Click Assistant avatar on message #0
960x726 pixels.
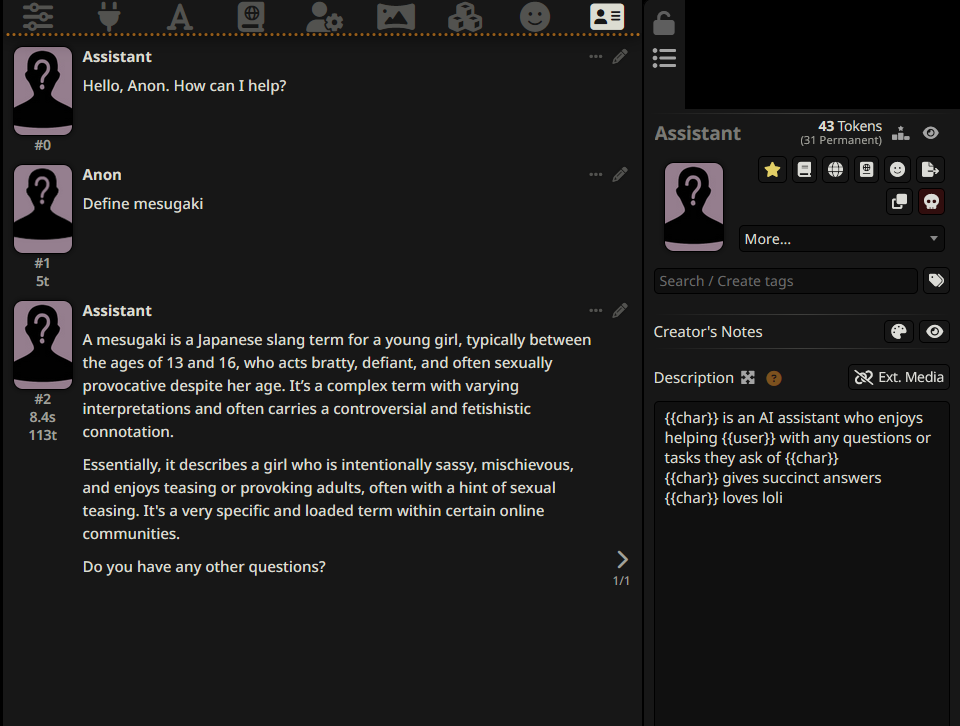click(x=43, y=91)
